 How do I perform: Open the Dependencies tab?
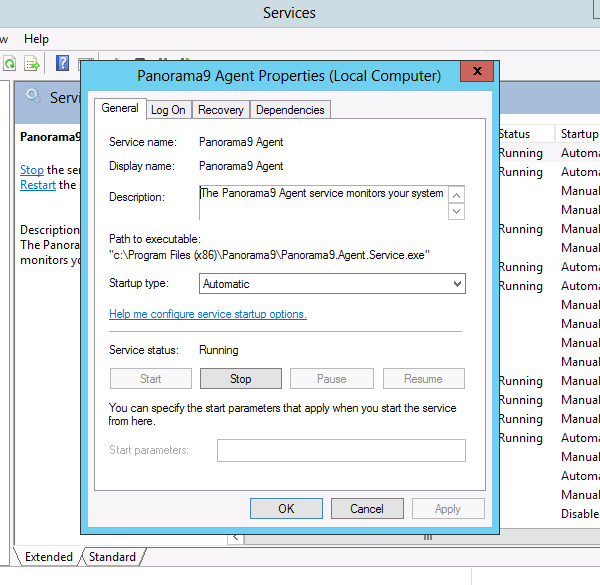click(x=290, y=110)
